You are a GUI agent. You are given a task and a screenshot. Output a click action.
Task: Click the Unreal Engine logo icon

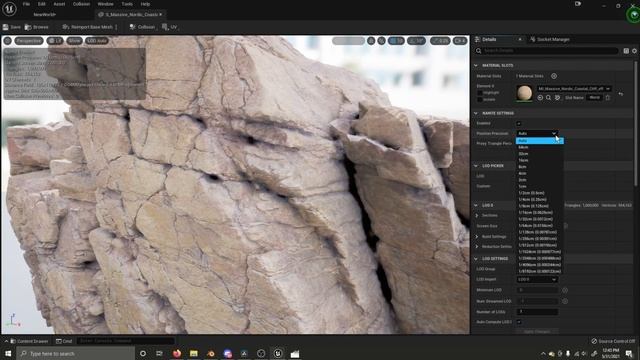coord(9,9)
